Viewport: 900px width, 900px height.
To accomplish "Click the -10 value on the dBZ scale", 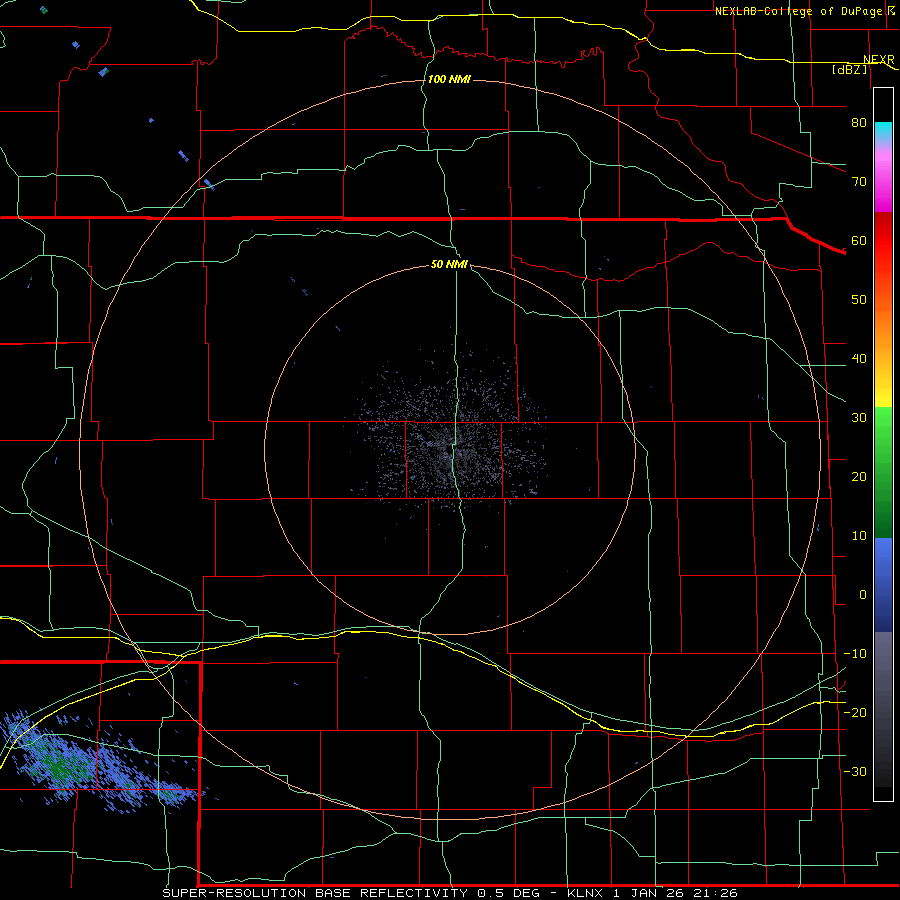I will coord(855,654).
